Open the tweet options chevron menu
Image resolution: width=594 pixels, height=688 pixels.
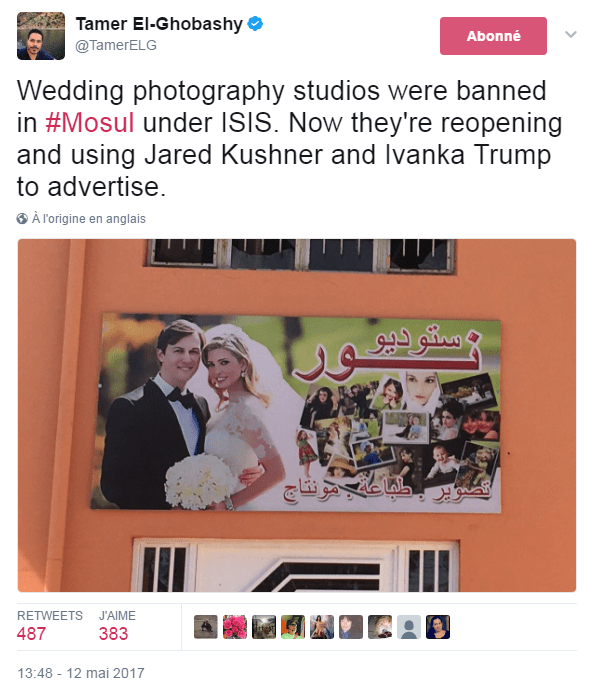click(570, 34)
